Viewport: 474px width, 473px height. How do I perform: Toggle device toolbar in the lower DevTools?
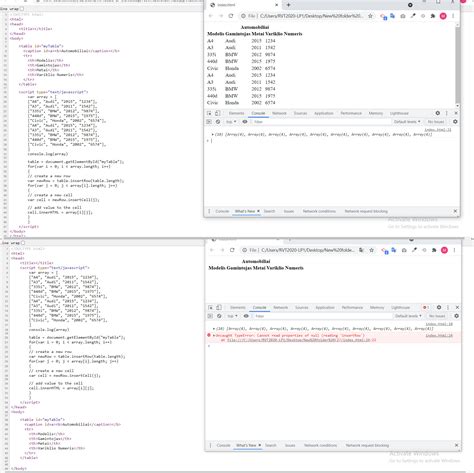[219, 307]
